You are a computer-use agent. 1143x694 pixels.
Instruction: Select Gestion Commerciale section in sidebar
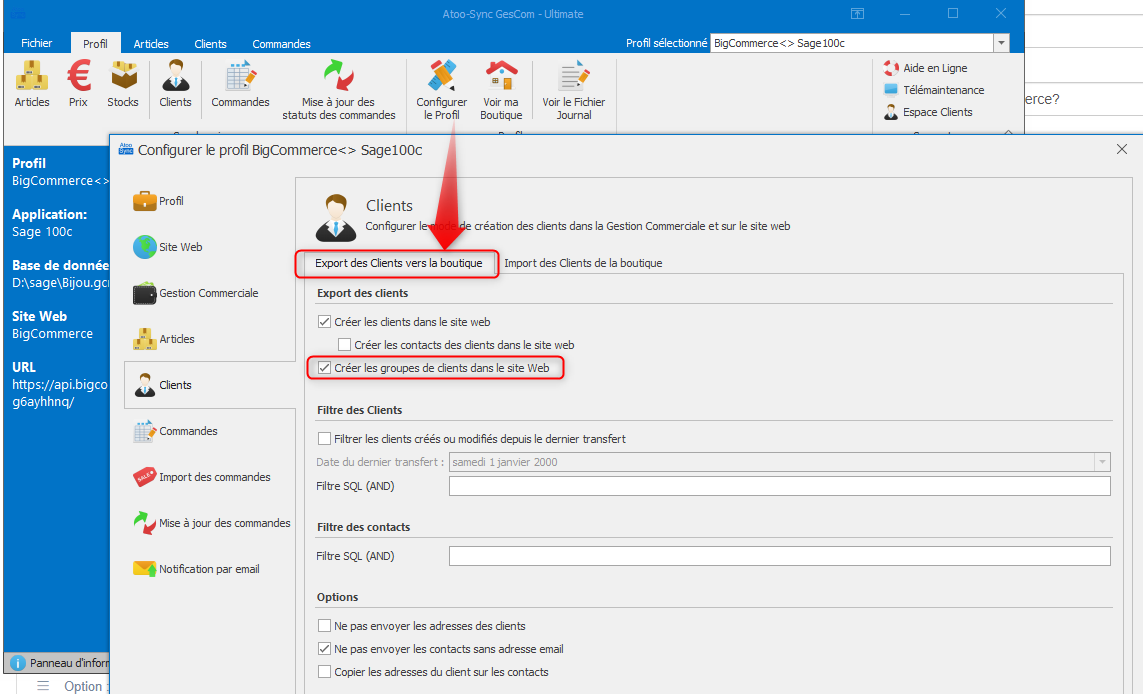[210, 293]
